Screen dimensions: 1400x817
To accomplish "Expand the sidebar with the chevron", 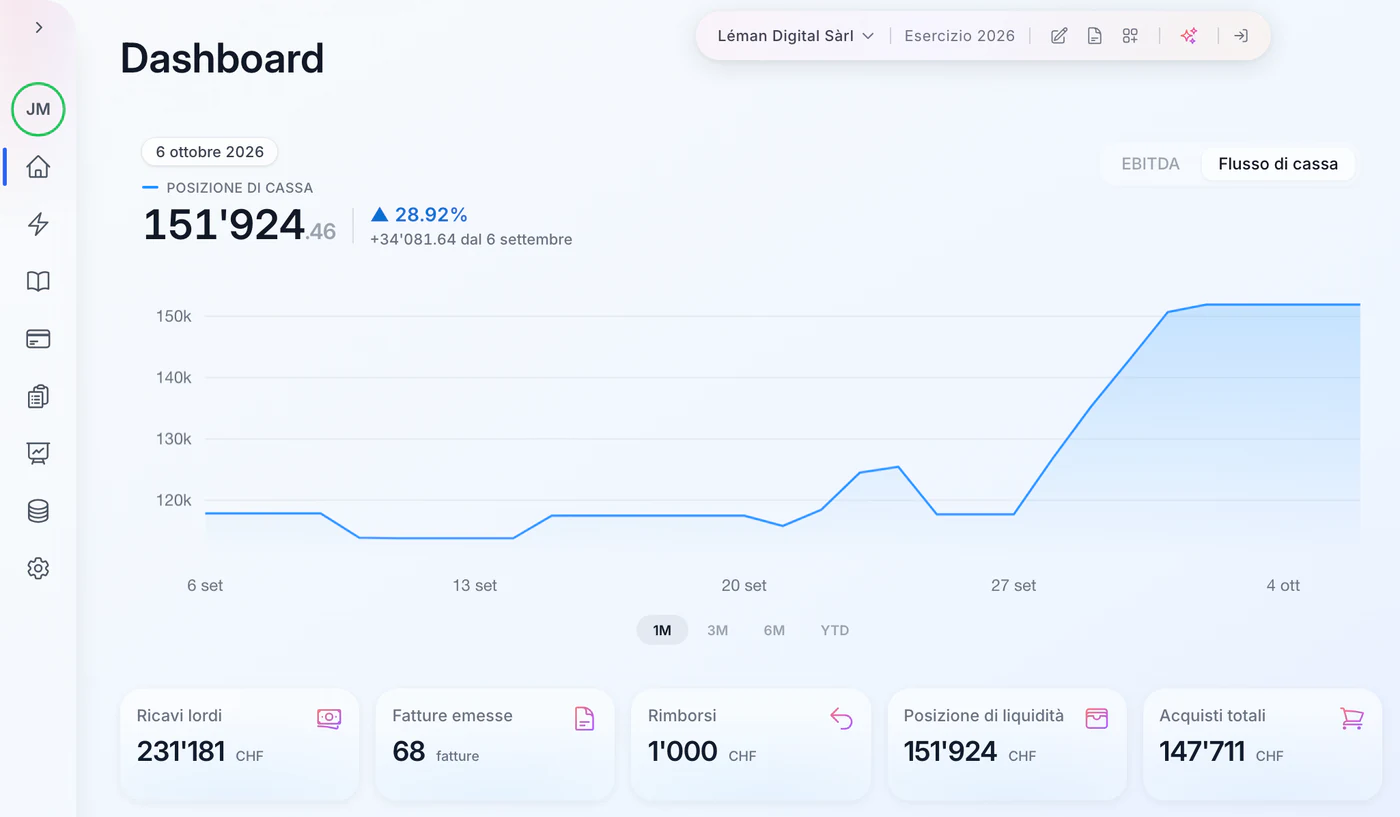I will (39, 28).
